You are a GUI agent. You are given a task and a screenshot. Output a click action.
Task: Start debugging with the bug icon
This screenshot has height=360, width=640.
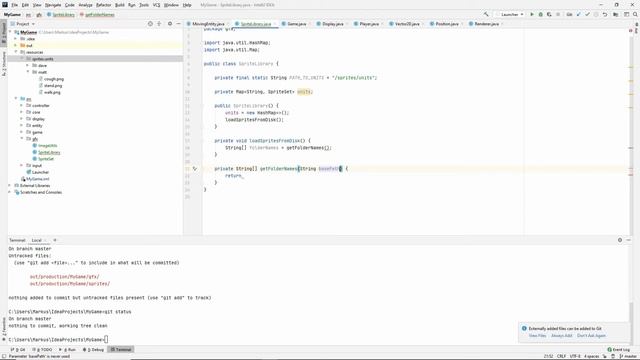tap(540, 14)
